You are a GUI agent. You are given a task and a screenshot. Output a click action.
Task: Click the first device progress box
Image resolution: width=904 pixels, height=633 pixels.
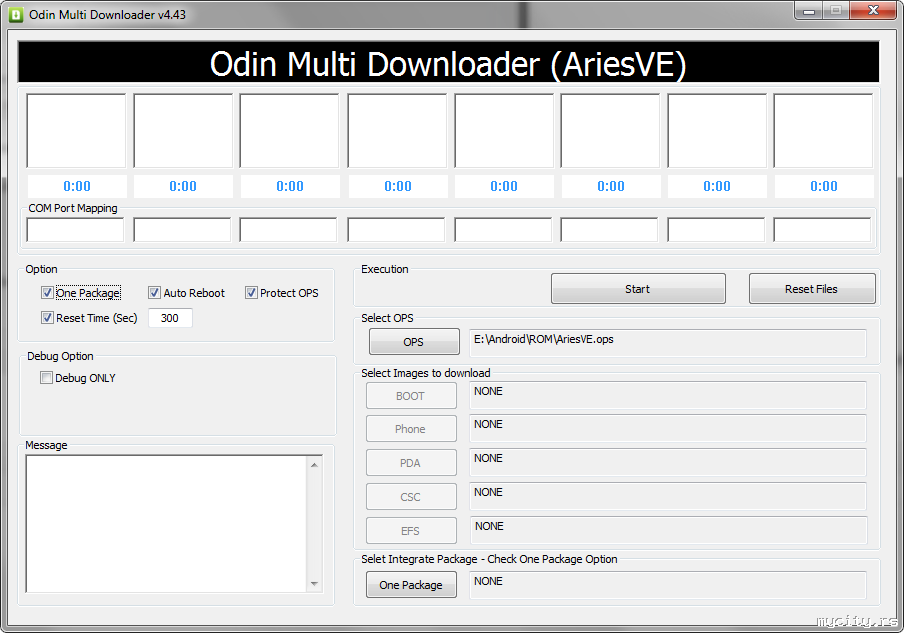pyautogui.click(x=76, y=131)
